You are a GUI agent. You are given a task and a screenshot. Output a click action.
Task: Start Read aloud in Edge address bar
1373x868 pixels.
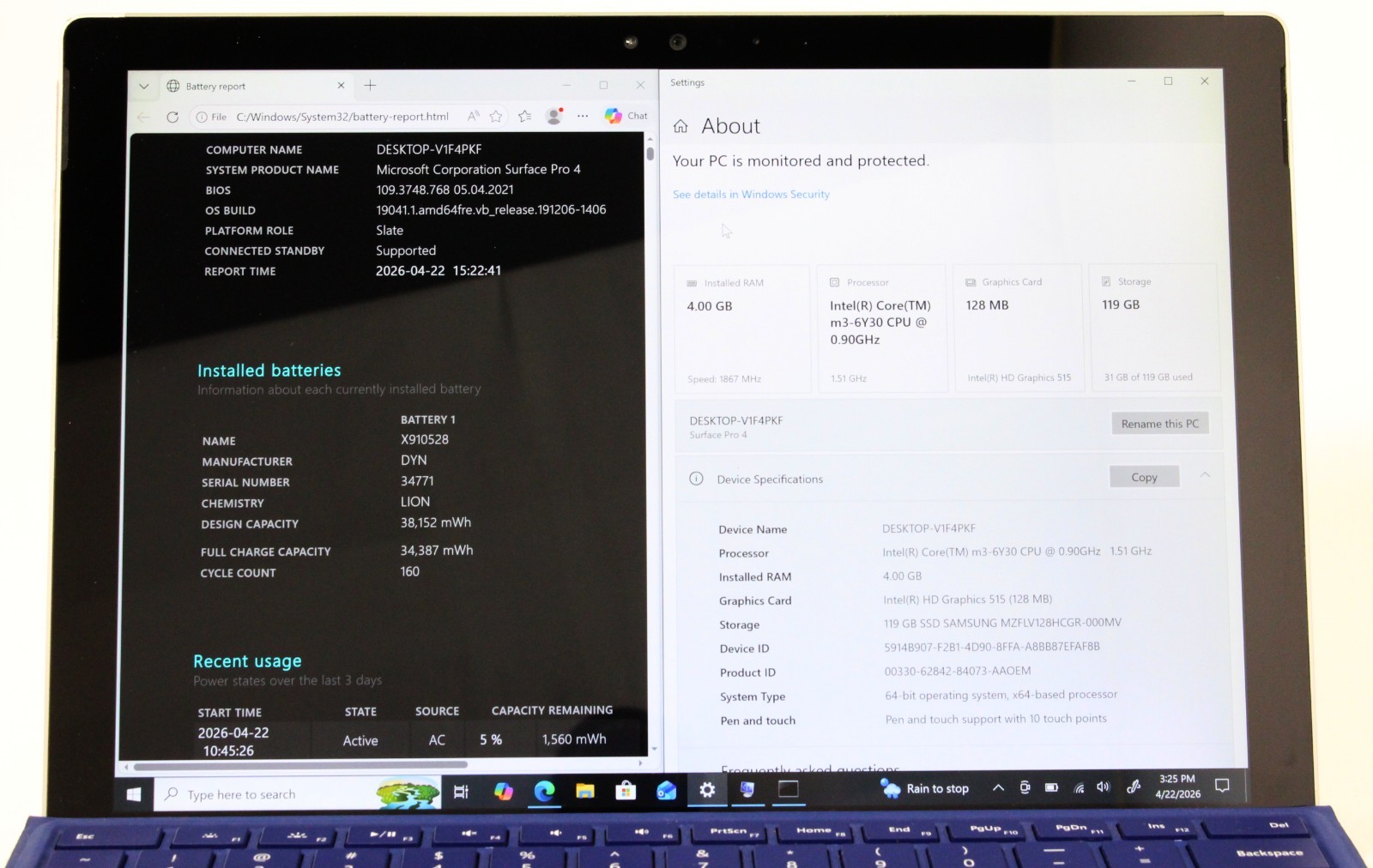point(473,116)
